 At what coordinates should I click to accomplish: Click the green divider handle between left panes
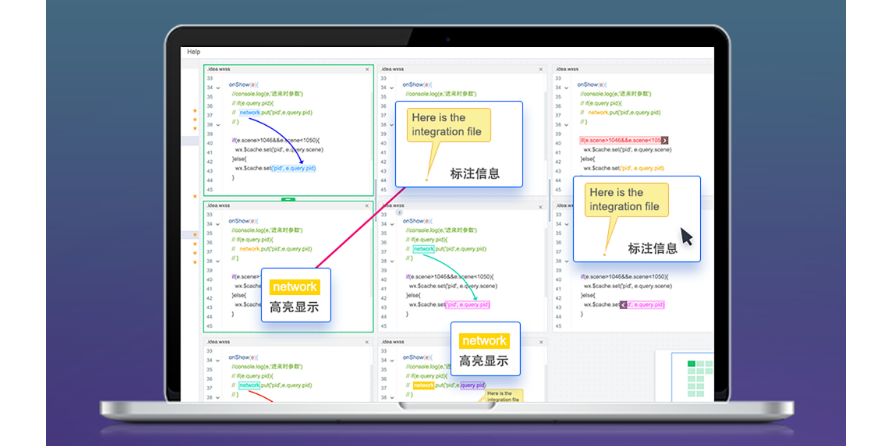pos(288,199)
